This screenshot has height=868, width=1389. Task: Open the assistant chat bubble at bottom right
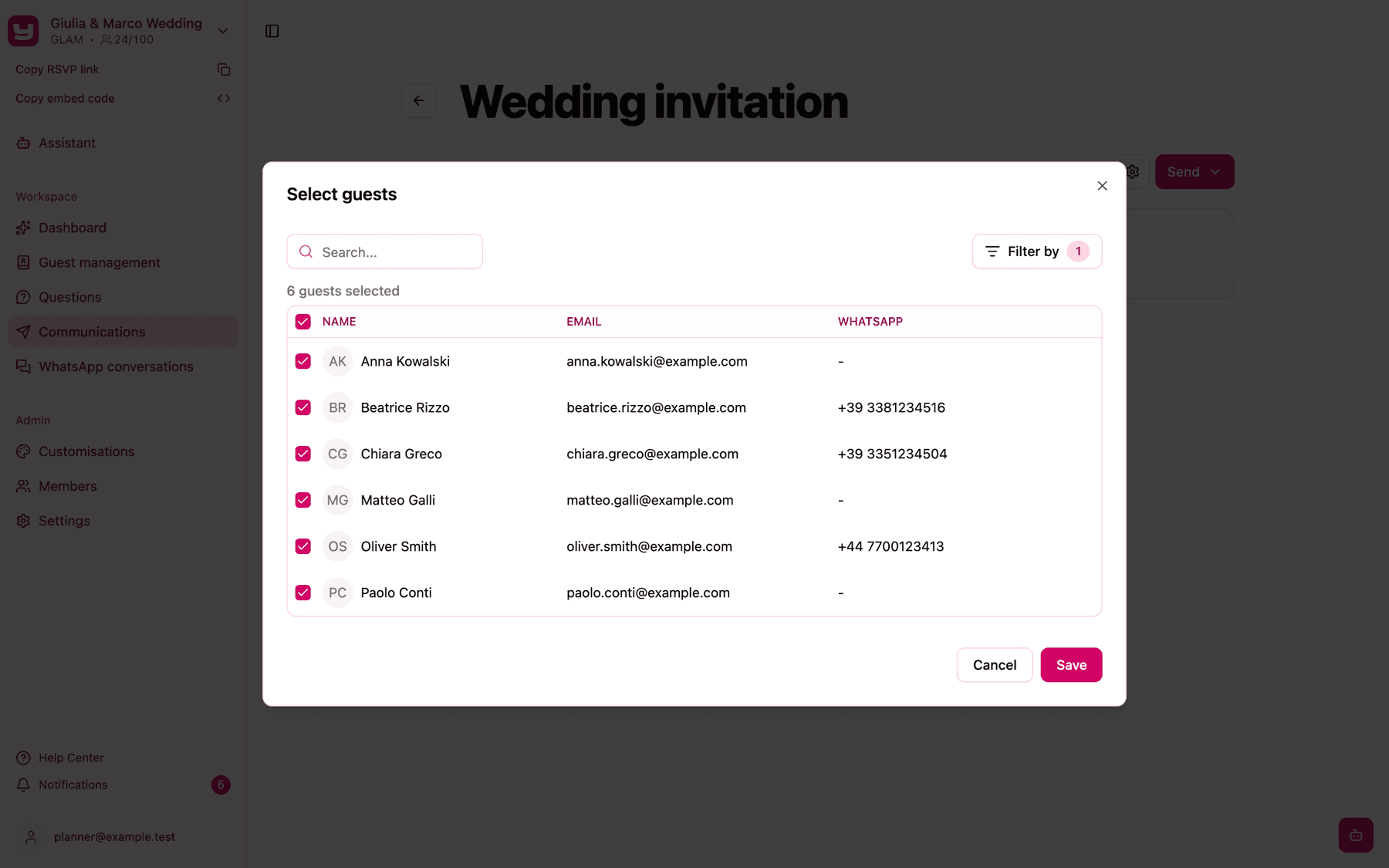pyautogui.click(x=1356, y=835)
